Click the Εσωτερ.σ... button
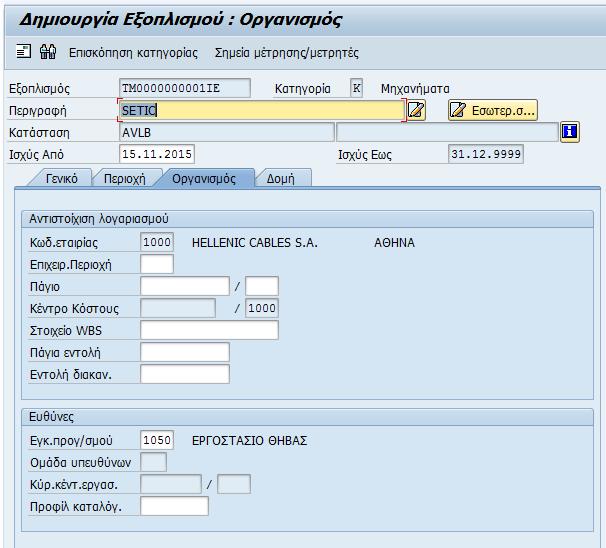 (493, 110)
